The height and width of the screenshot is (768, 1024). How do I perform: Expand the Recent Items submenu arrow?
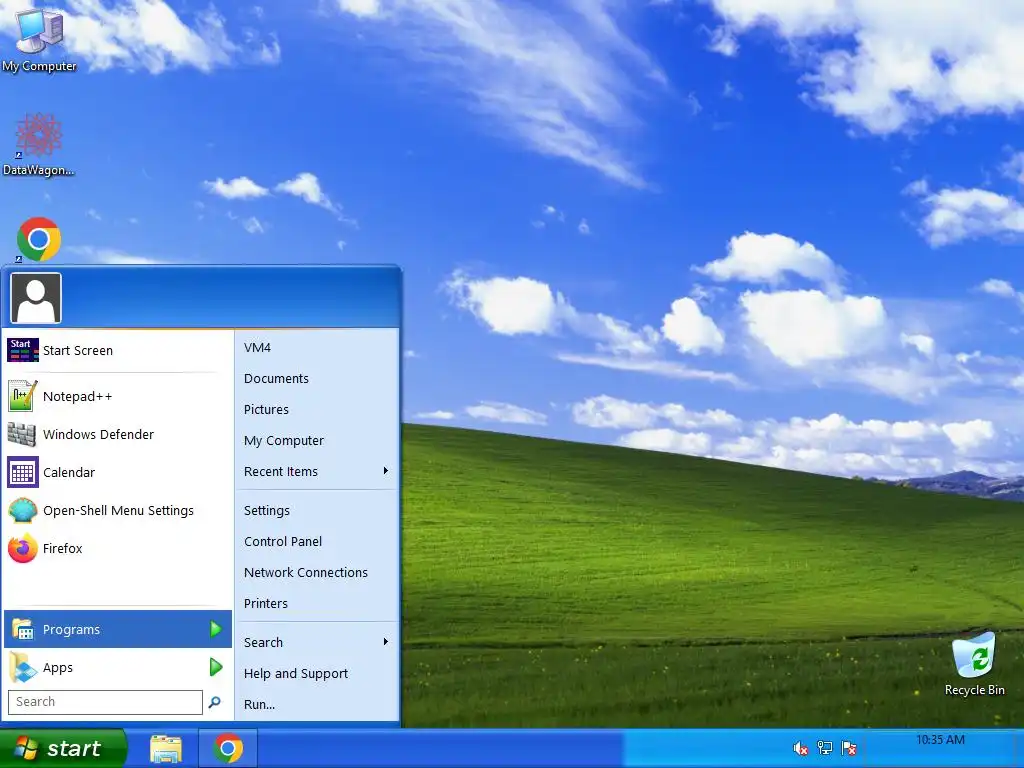point(385,471)
